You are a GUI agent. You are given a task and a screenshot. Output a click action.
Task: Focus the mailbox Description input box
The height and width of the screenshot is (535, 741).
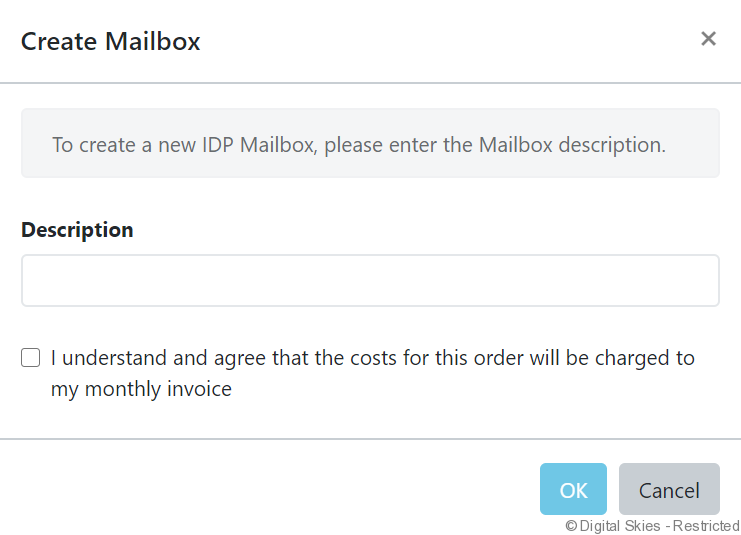(x=370, y=281)
